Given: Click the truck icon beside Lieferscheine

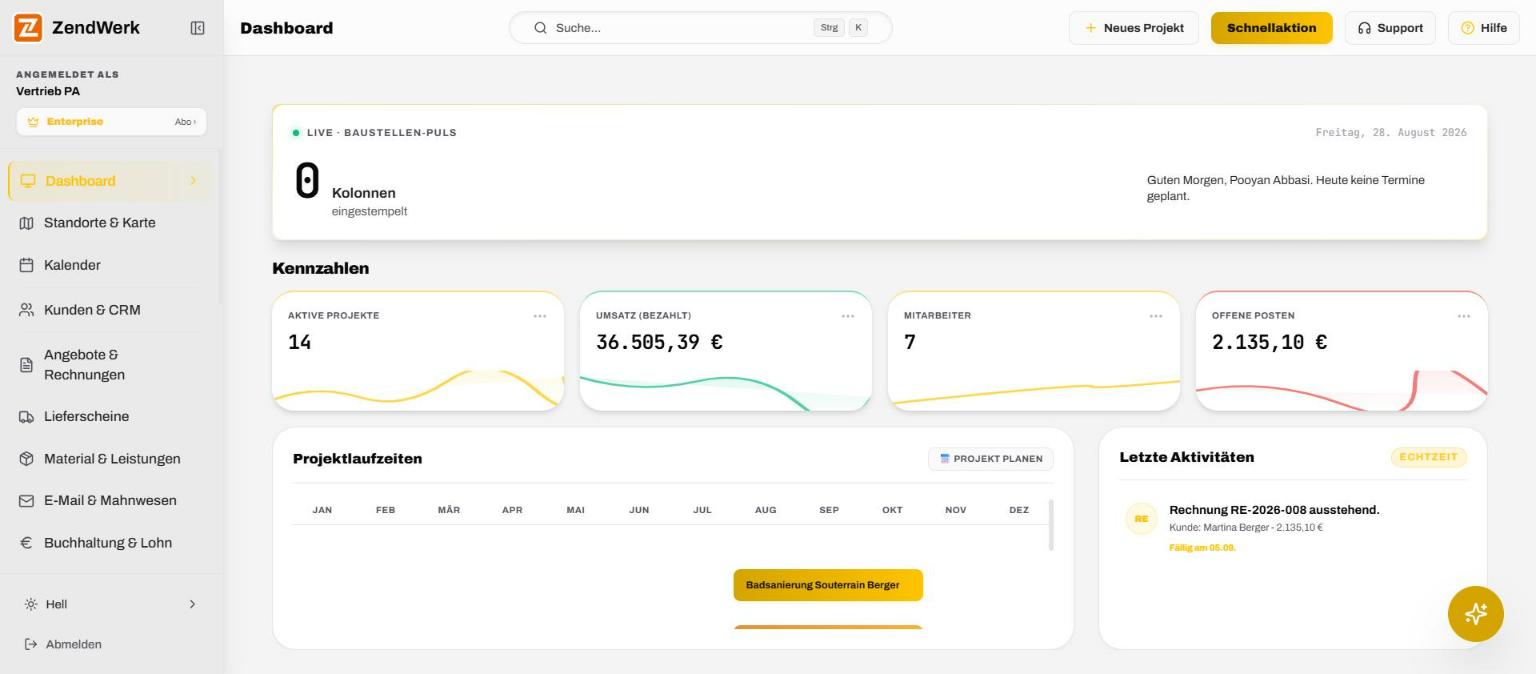Looking at the screenshot, I should [x=27, y=417].
